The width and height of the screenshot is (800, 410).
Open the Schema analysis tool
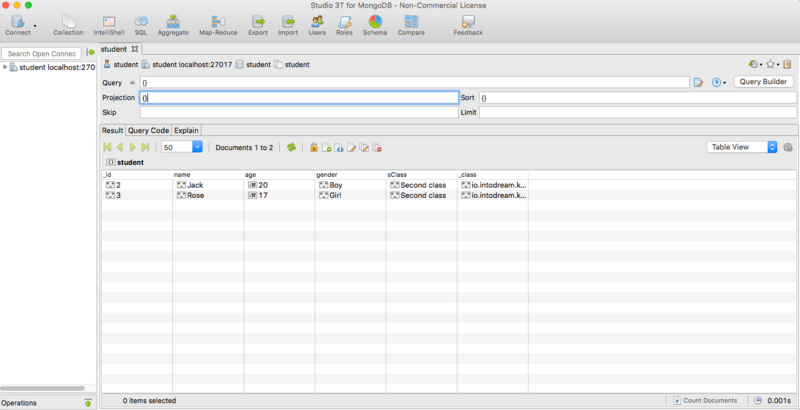pos(375,25)
